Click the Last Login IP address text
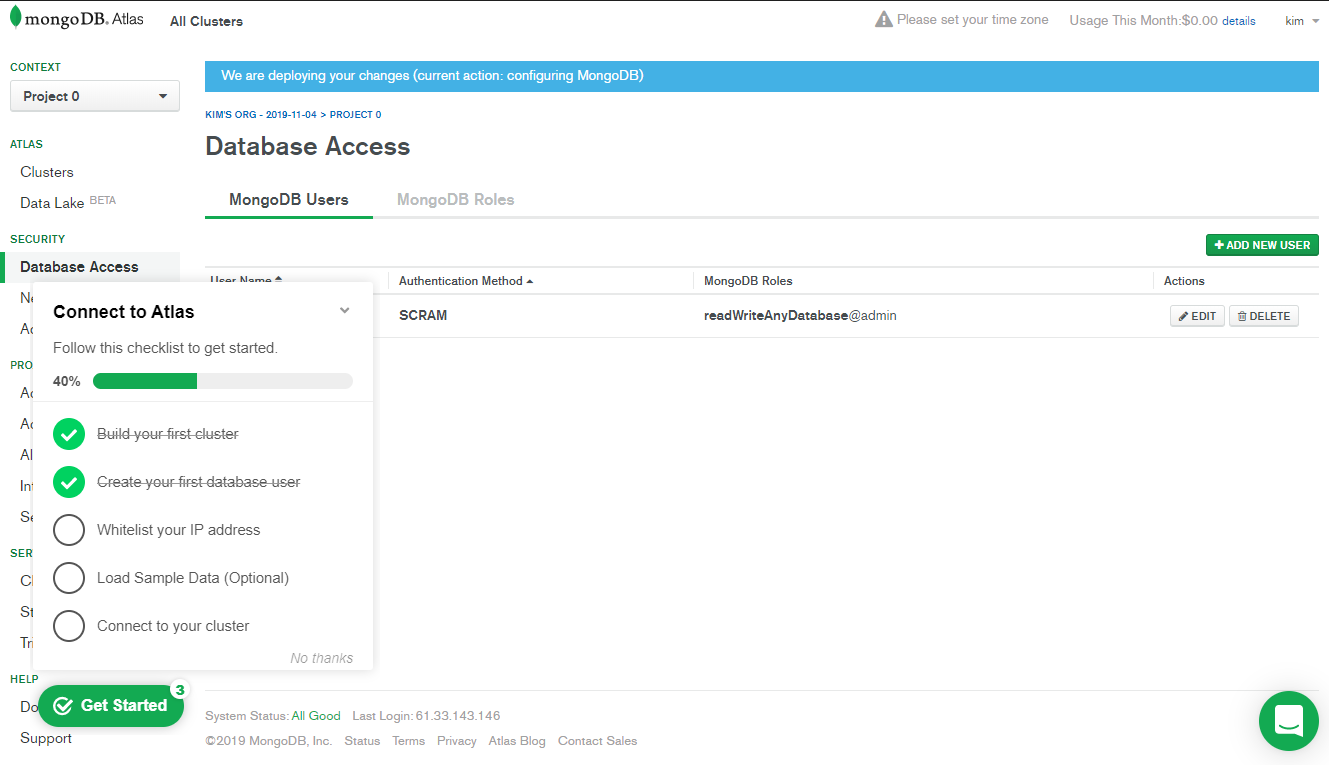1329x765 pixels. 458,716
